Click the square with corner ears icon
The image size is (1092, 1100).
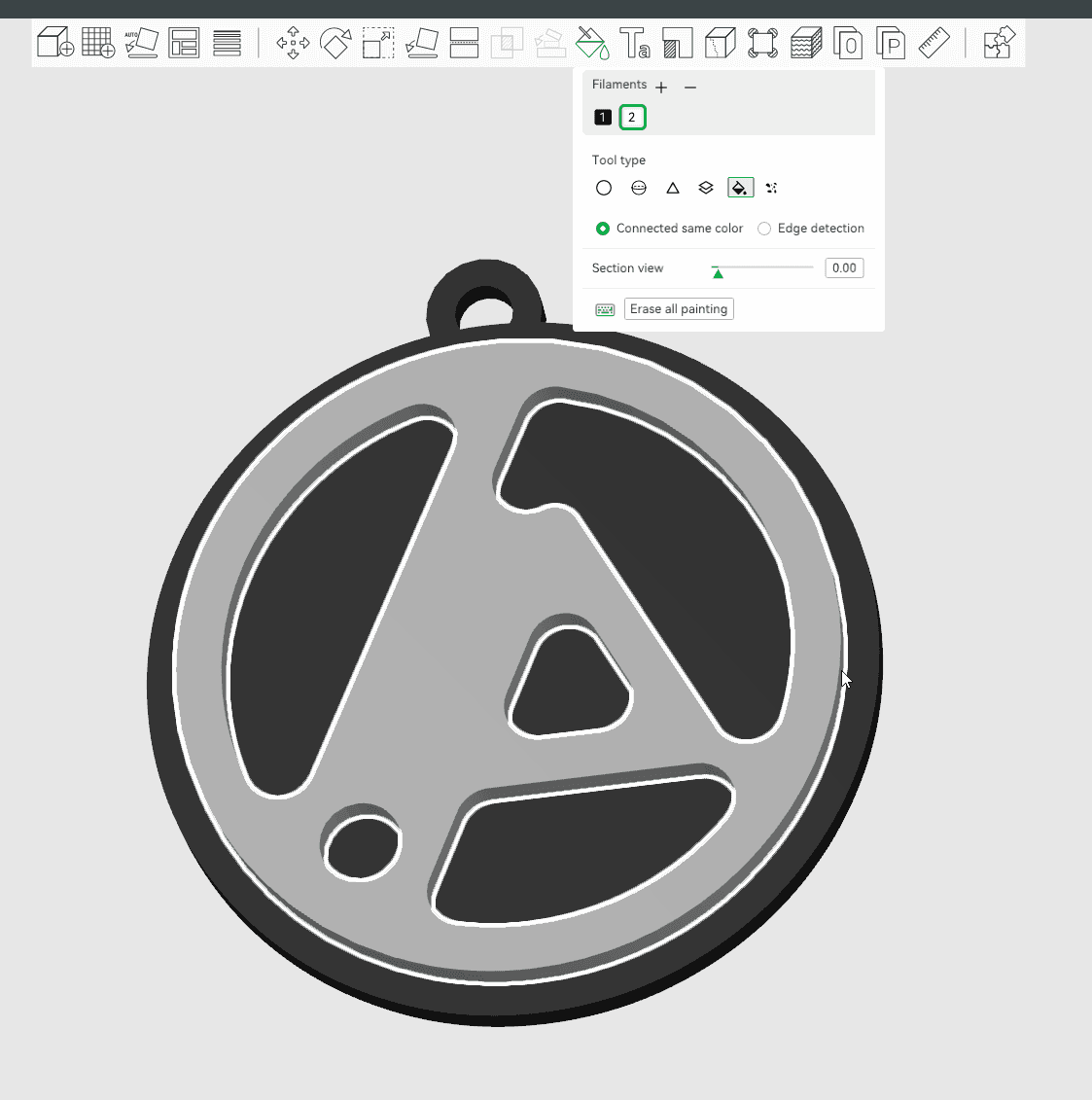763,43
